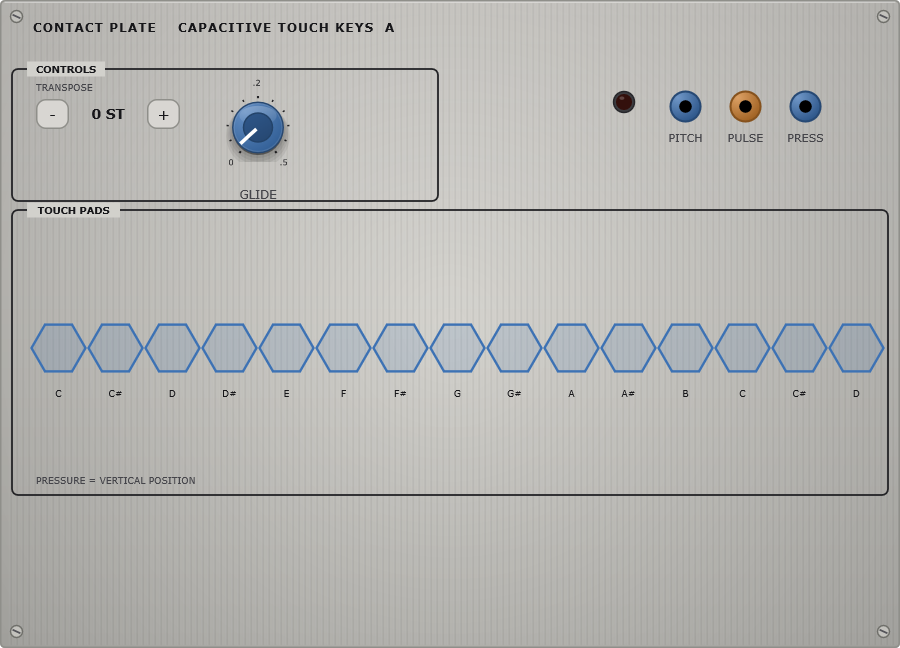Click the 0 ST transpose value
900x648 pixels.
(108, 114)
